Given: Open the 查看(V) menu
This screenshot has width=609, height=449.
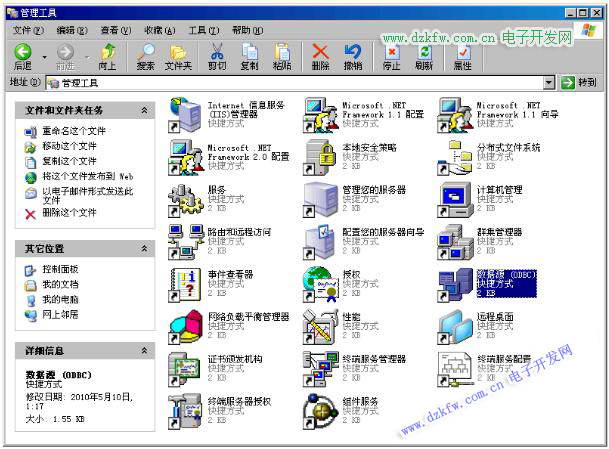Looking at the screenshot, I should coord(115,31).
